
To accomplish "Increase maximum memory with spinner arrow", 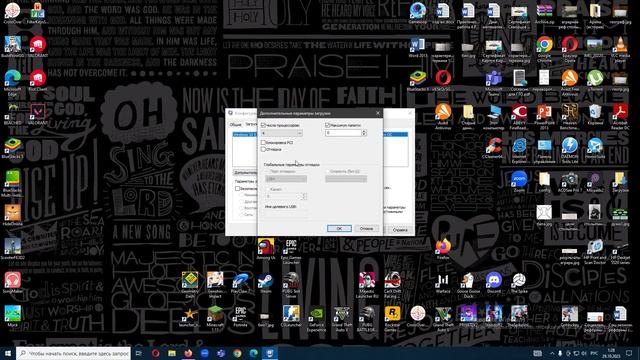I will 364,131.
